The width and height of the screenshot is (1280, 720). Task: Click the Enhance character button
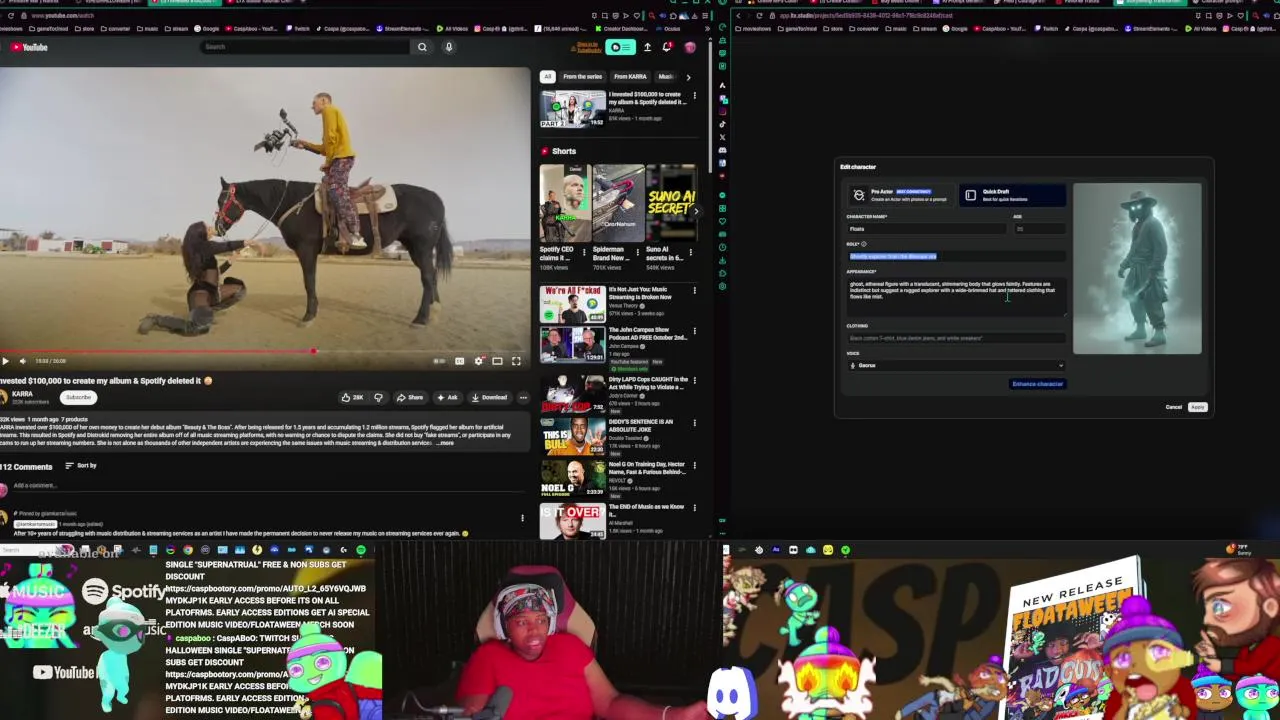pyautogui.click(x=1037, y=384)
